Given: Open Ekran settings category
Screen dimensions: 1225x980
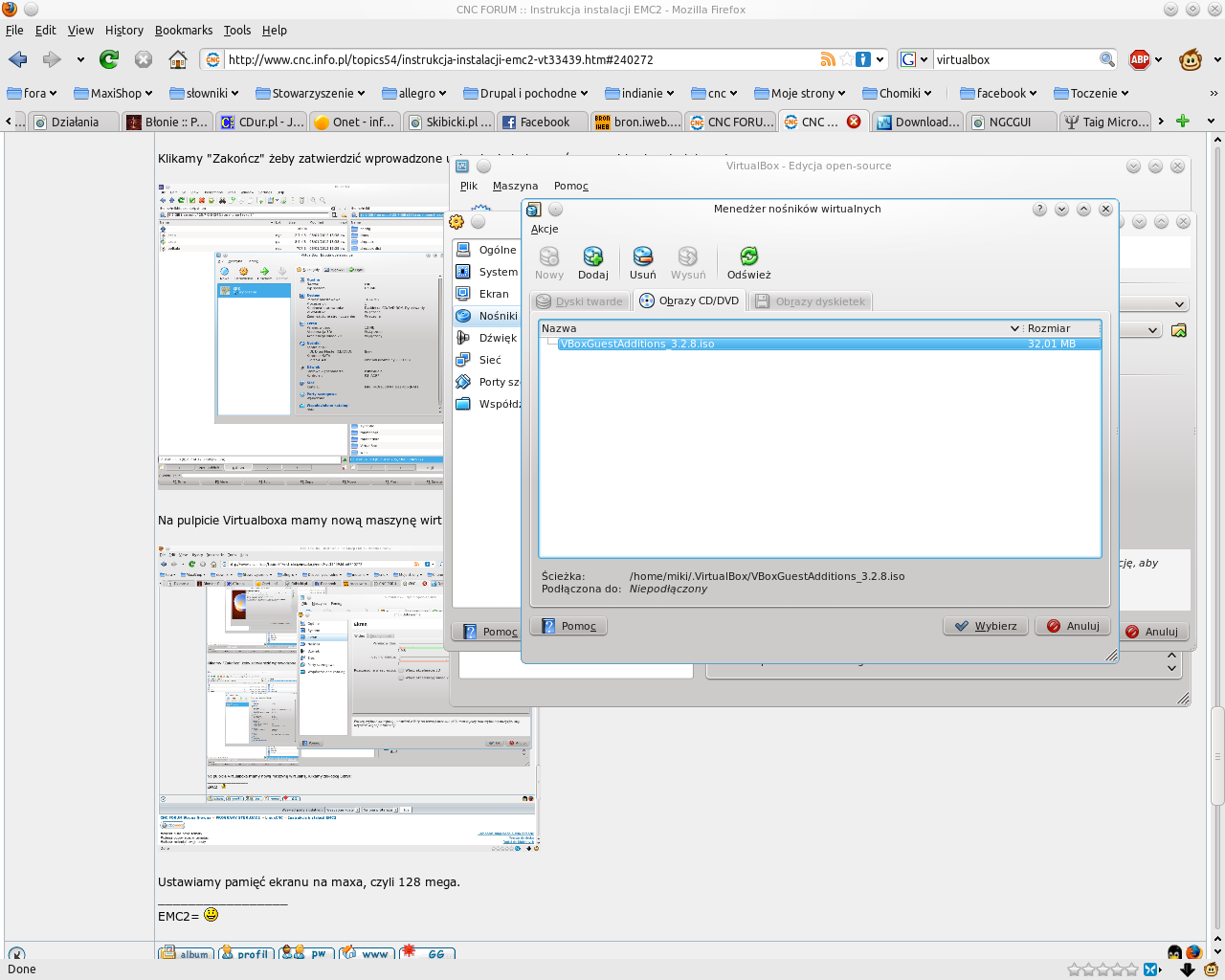Looking at the screenshot, I should click(x=488, y=294).
